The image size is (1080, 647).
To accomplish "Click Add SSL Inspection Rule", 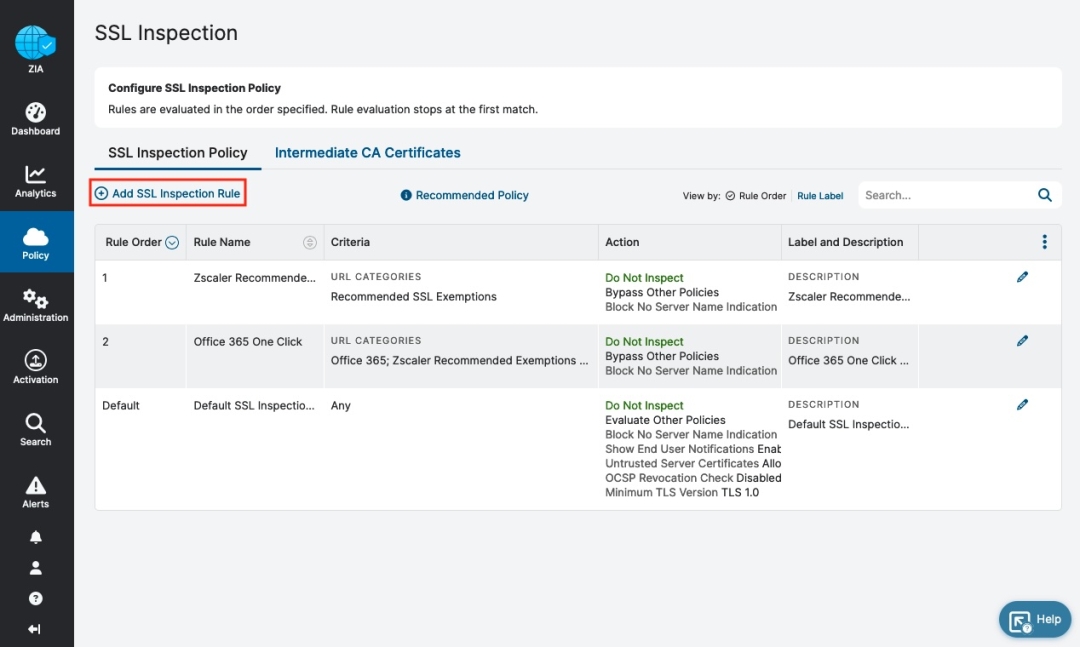I will (x=168, y=194).
